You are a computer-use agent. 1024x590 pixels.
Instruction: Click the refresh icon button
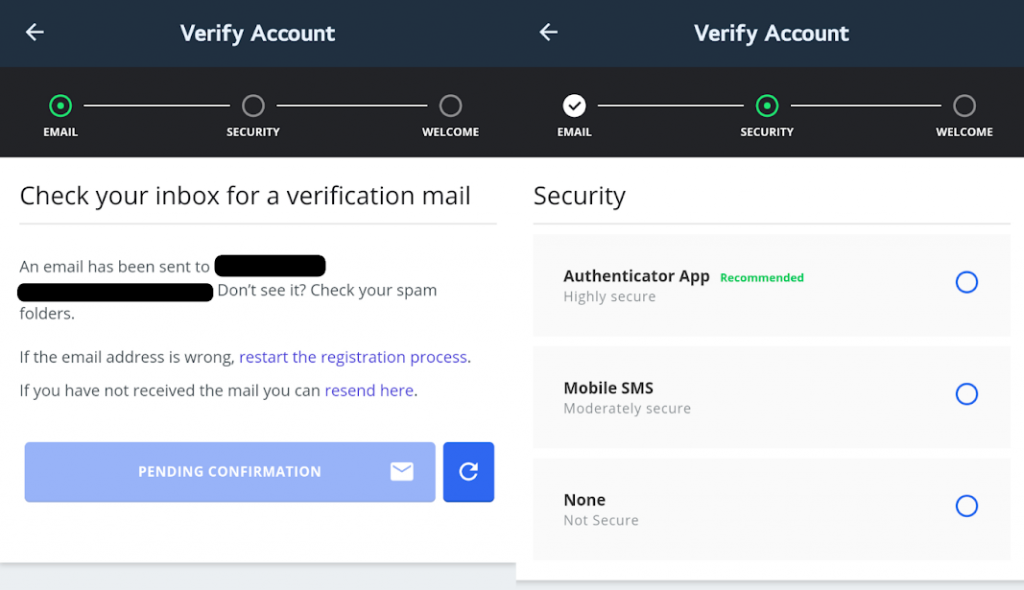click(x=468, y=472)
